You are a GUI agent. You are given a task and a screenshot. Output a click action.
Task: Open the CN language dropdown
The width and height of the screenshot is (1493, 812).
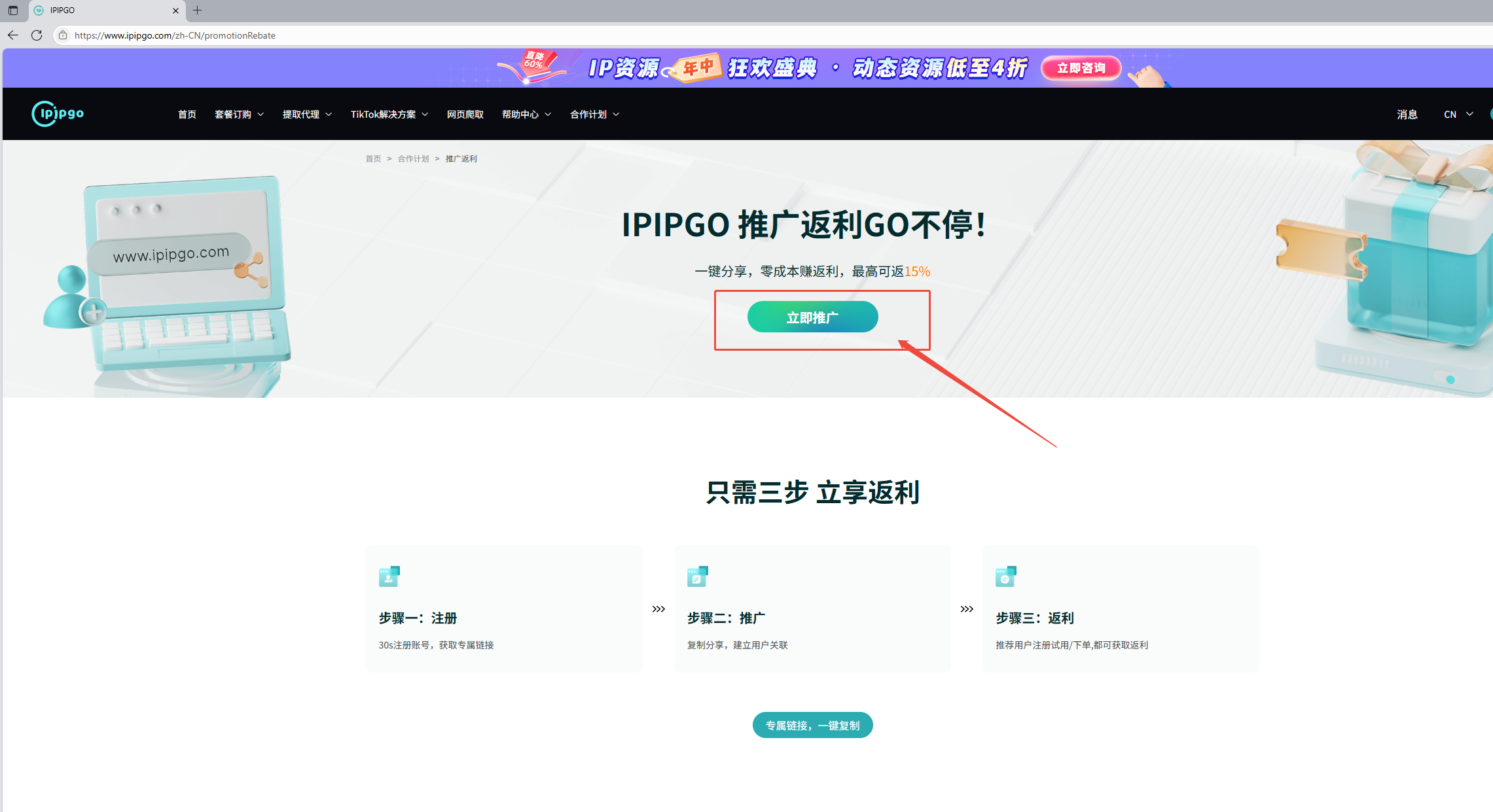1458,115
